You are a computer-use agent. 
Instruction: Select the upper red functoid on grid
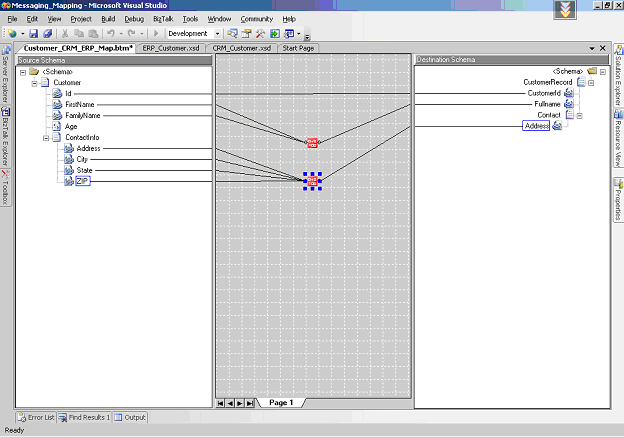coord(312,143)
